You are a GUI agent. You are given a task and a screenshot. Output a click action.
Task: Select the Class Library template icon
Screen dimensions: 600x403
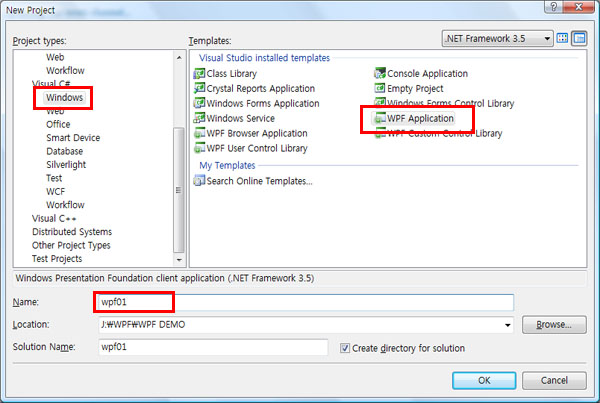(x=199, y=73)
